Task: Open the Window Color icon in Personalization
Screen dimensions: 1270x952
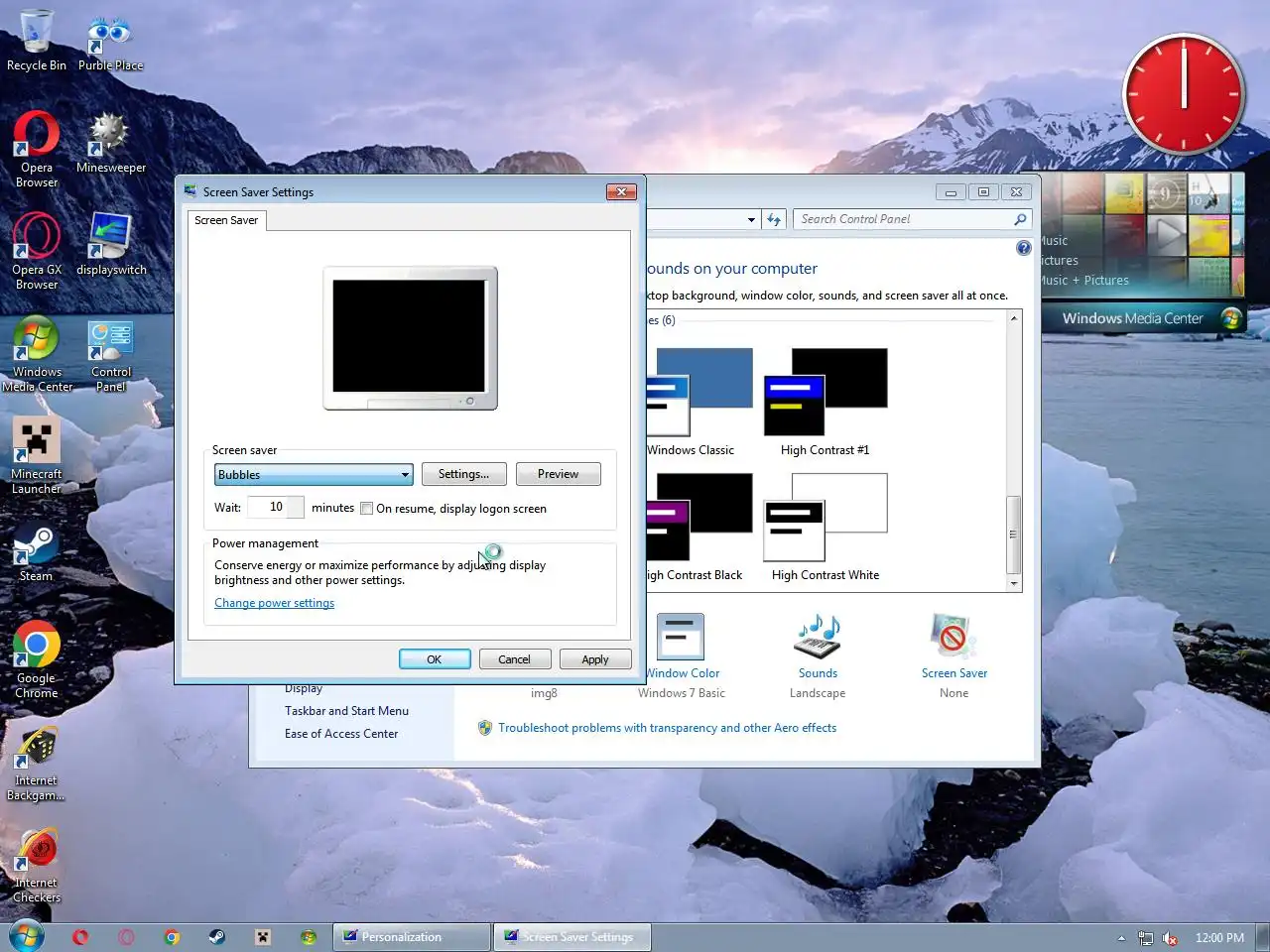Action: coord(681,656)
